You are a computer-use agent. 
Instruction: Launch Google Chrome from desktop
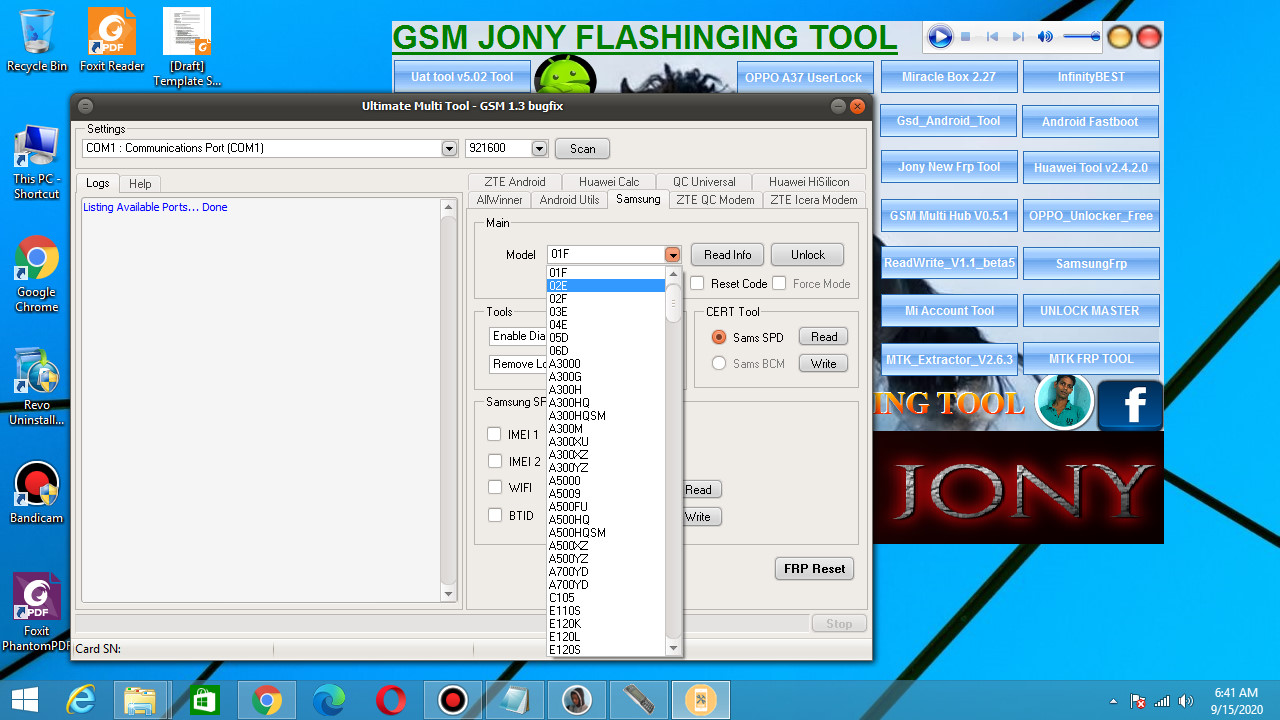coord(37,275)
